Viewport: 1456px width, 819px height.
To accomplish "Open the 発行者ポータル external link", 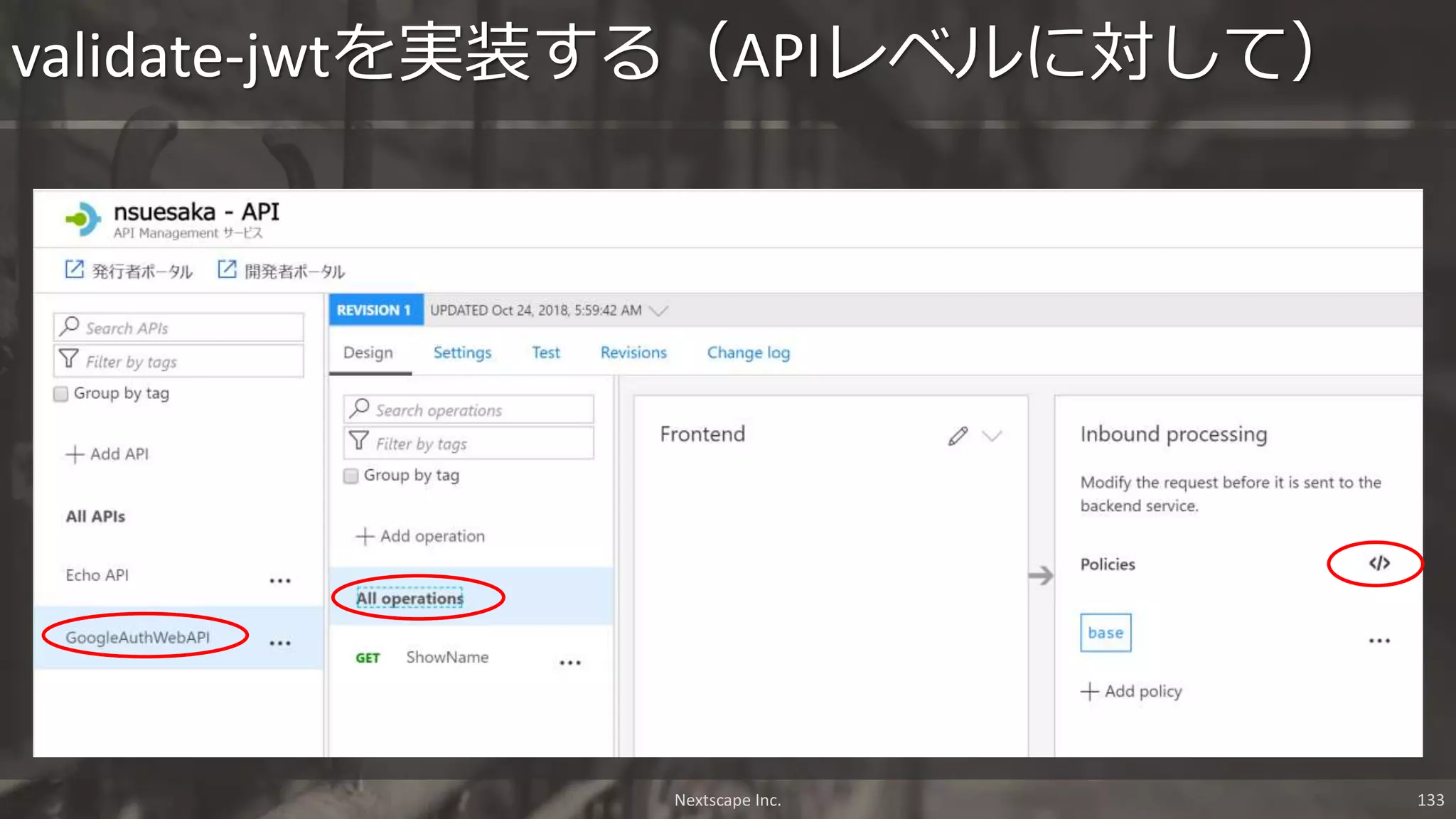I will (x=129, y=271).
